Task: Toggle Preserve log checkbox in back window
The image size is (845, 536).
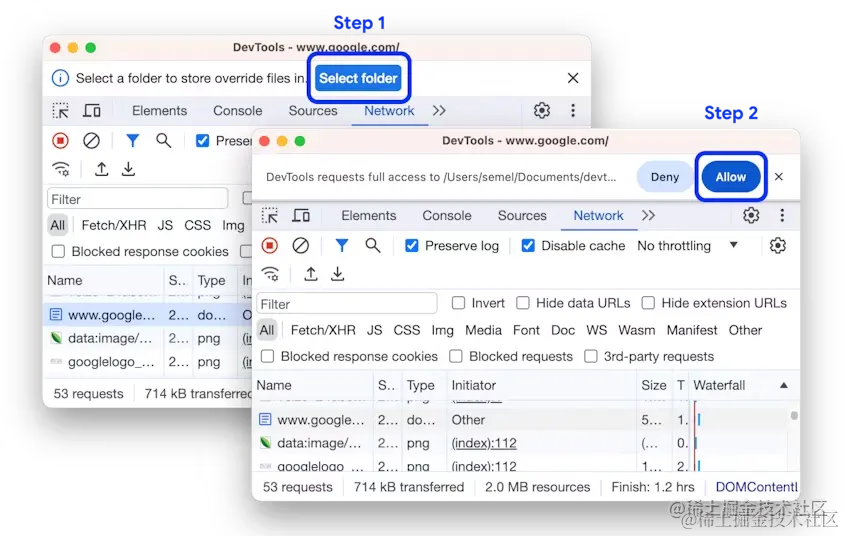Action: click(203, 141)
